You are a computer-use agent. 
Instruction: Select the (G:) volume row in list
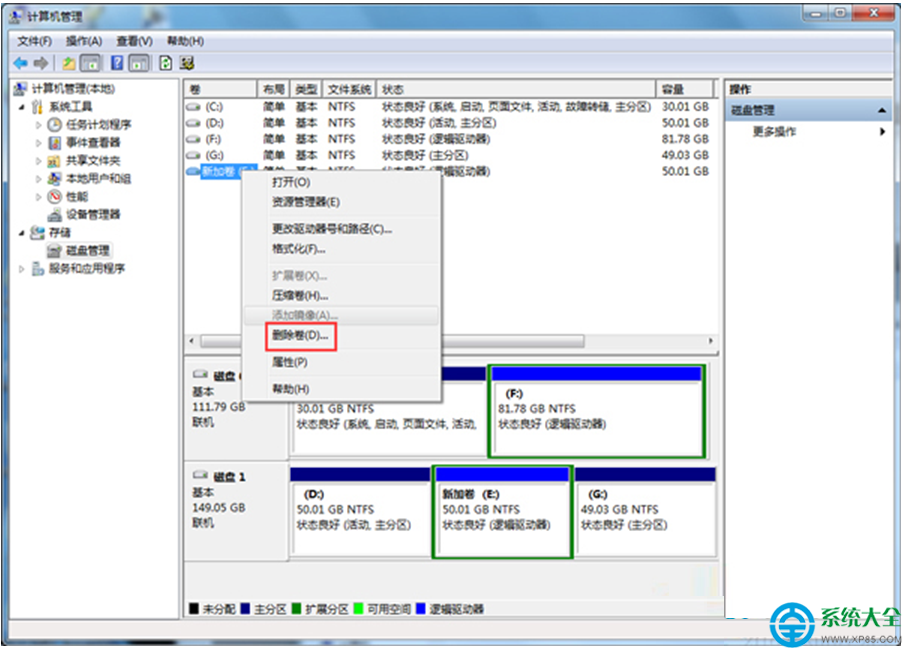(x=449, y=155)
